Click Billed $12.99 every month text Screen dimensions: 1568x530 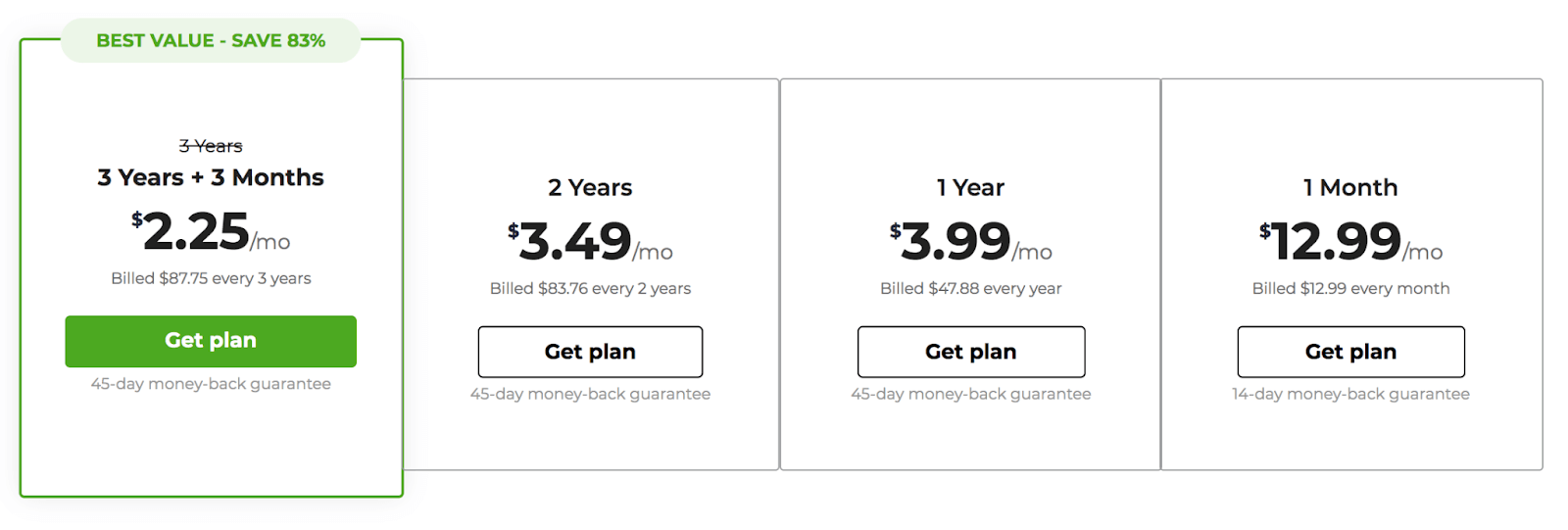pyautogui.click(x=1350, y=288)
